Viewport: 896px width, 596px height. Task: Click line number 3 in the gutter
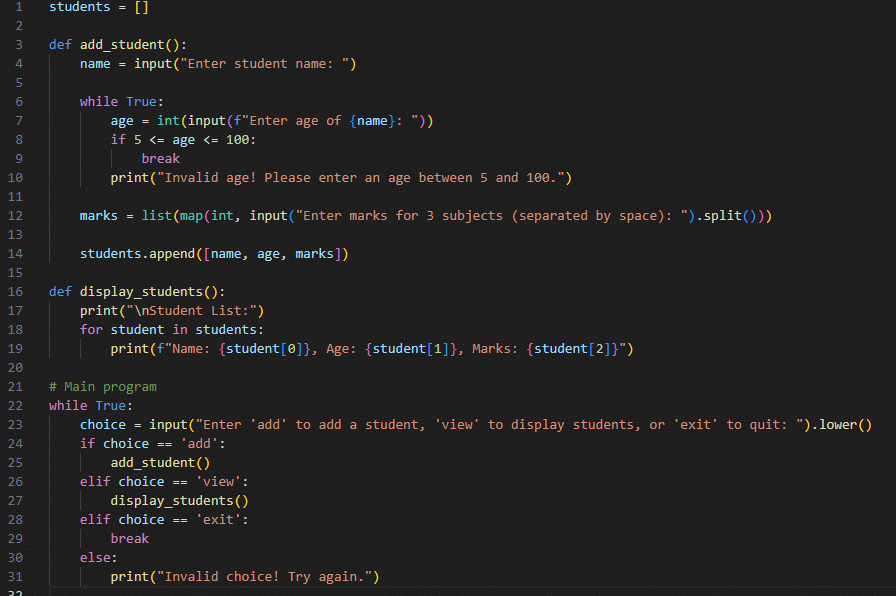(19, 45)
